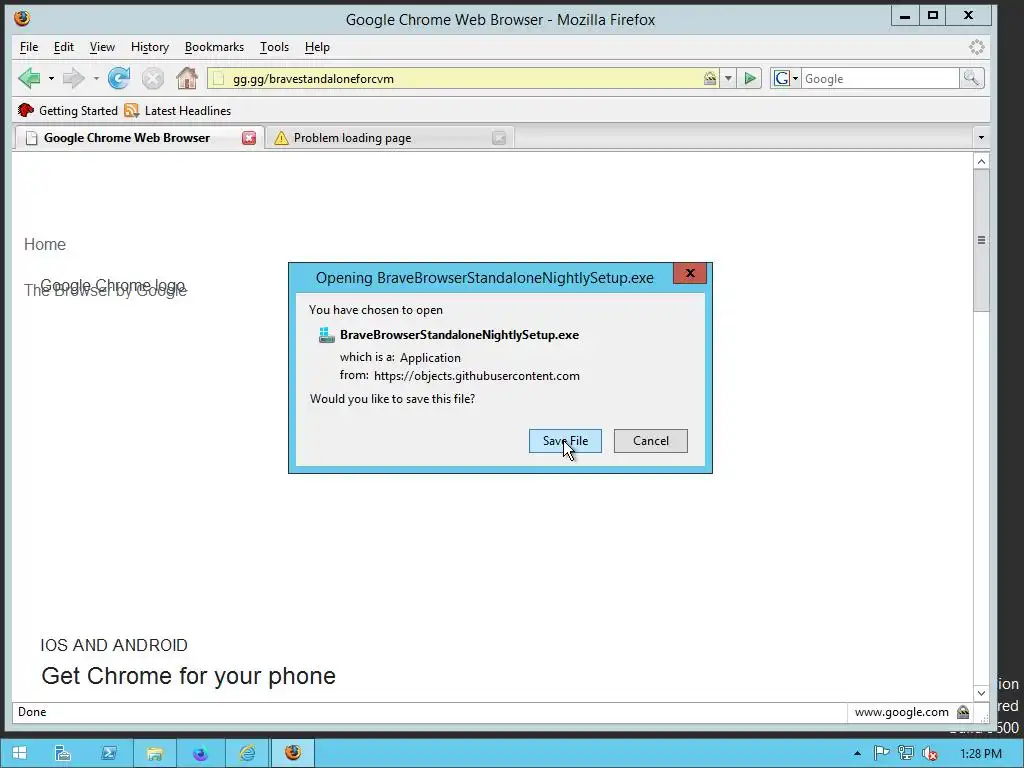Open the History menu

(150, 47)
